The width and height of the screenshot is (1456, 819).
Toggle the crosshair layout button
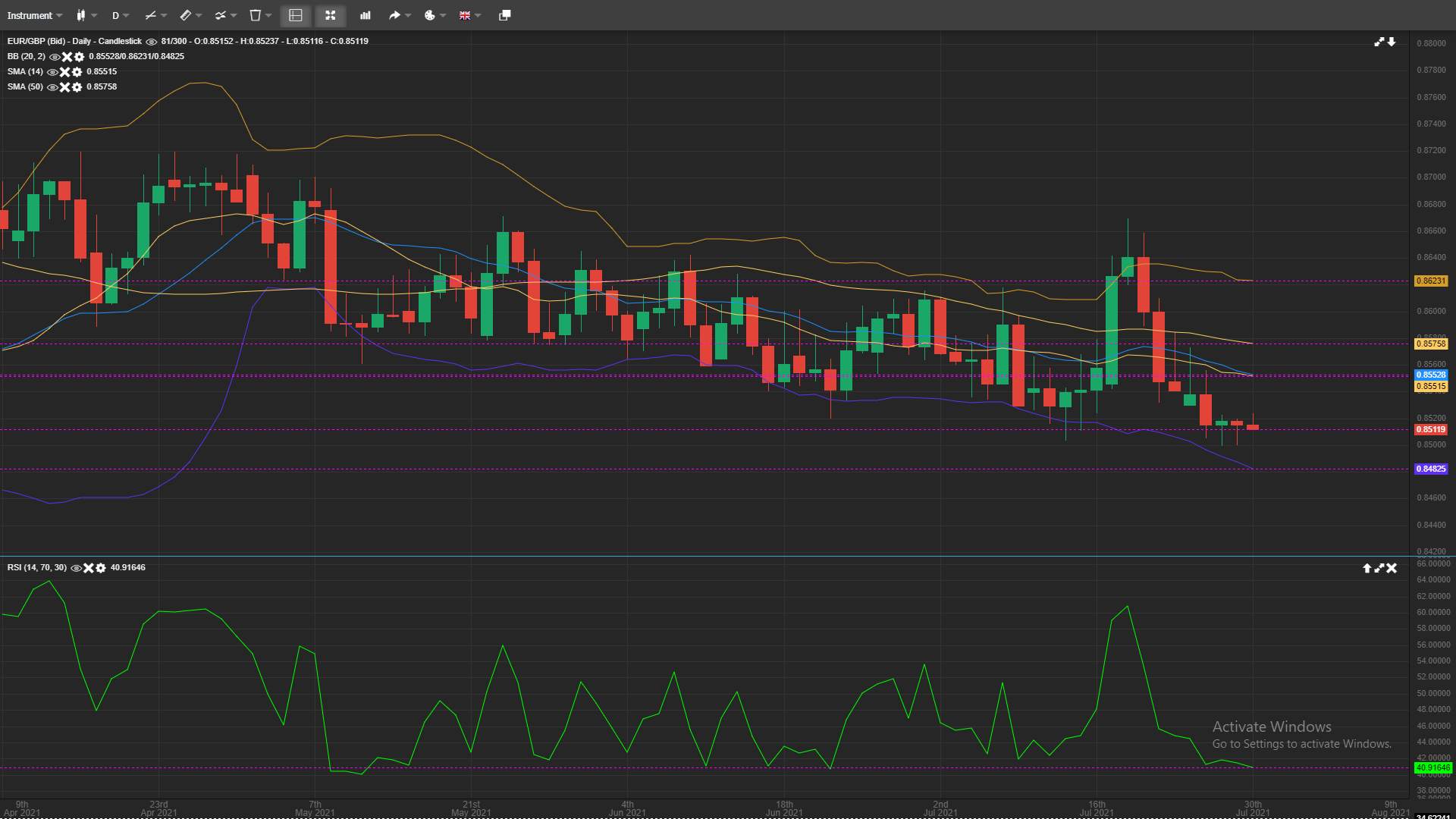(296, 15)
